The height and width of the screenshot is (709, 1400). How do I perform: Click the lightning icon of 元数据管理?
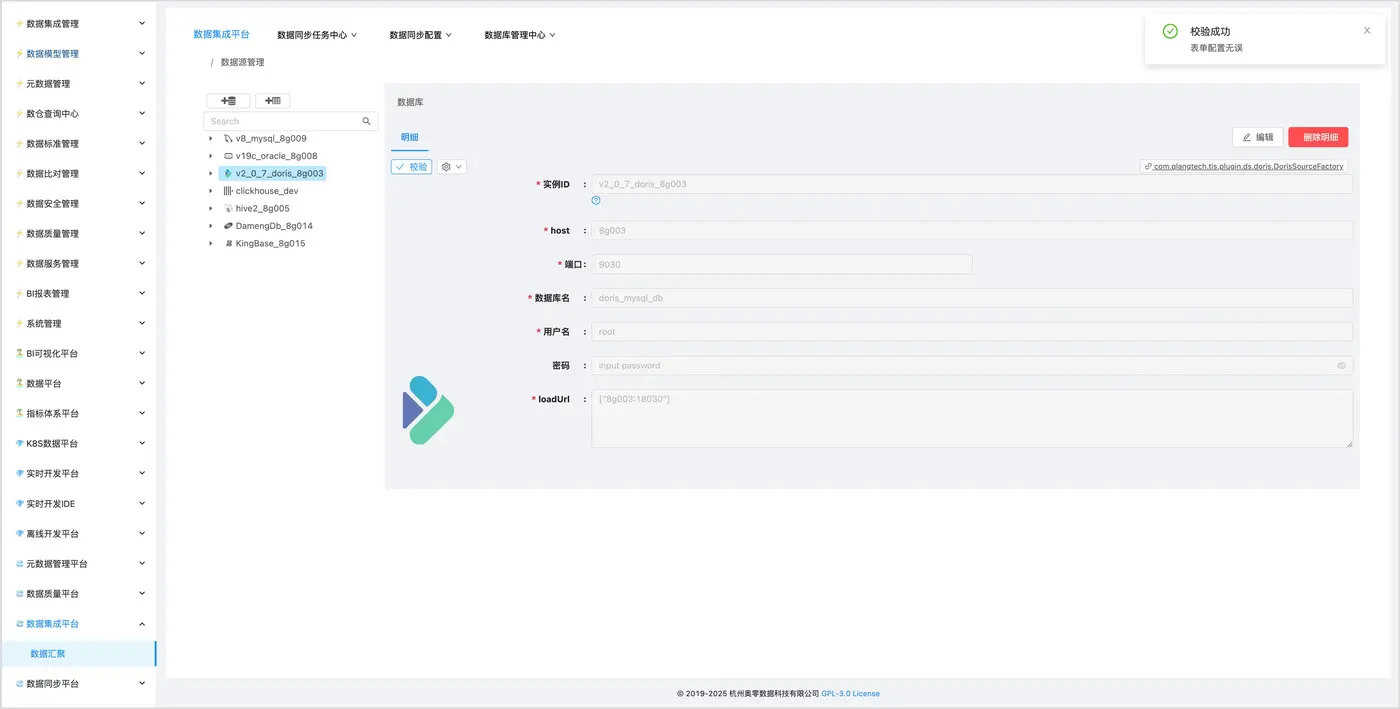pos(19,83)
